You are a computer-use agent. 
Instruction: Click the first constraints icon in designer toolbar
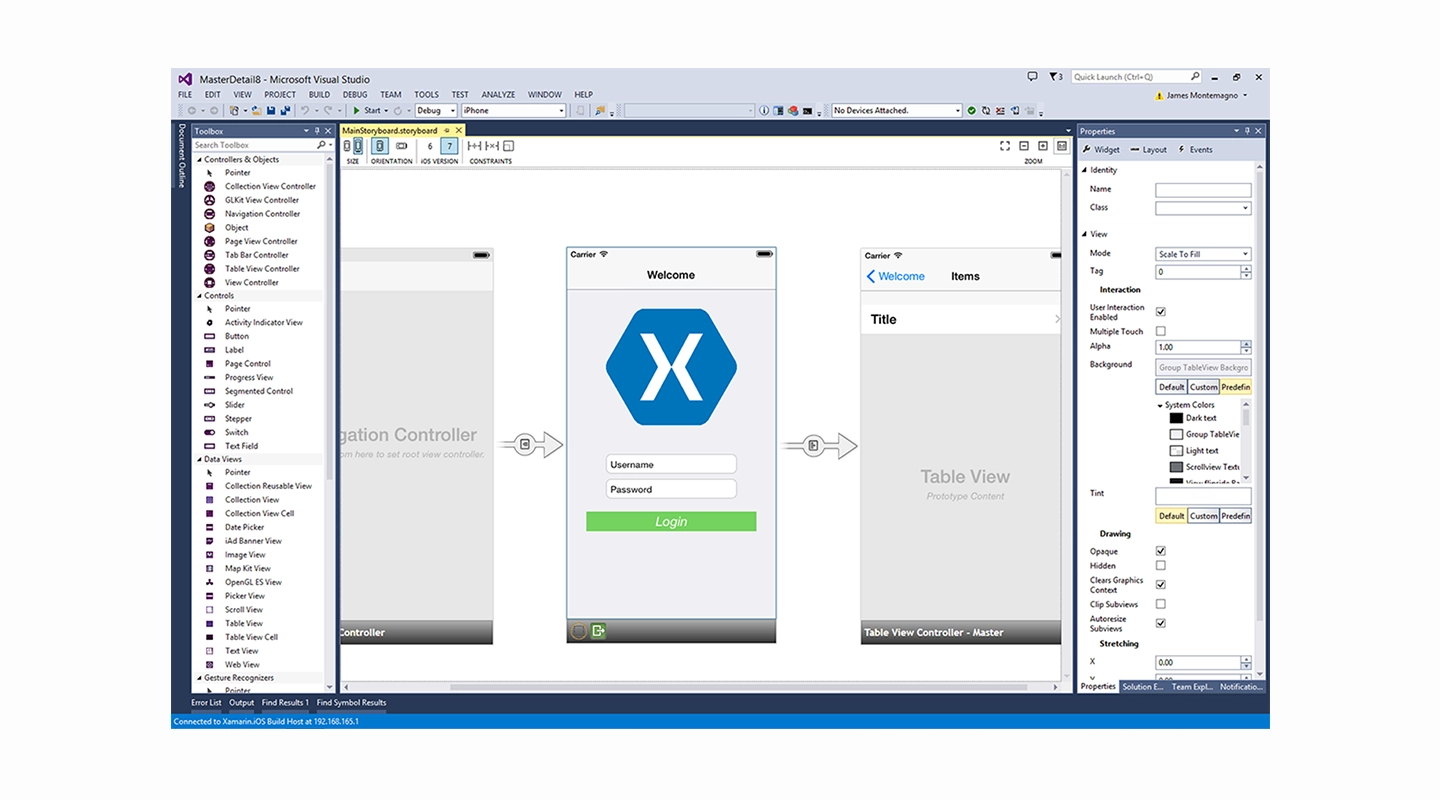tap(474, 146)
